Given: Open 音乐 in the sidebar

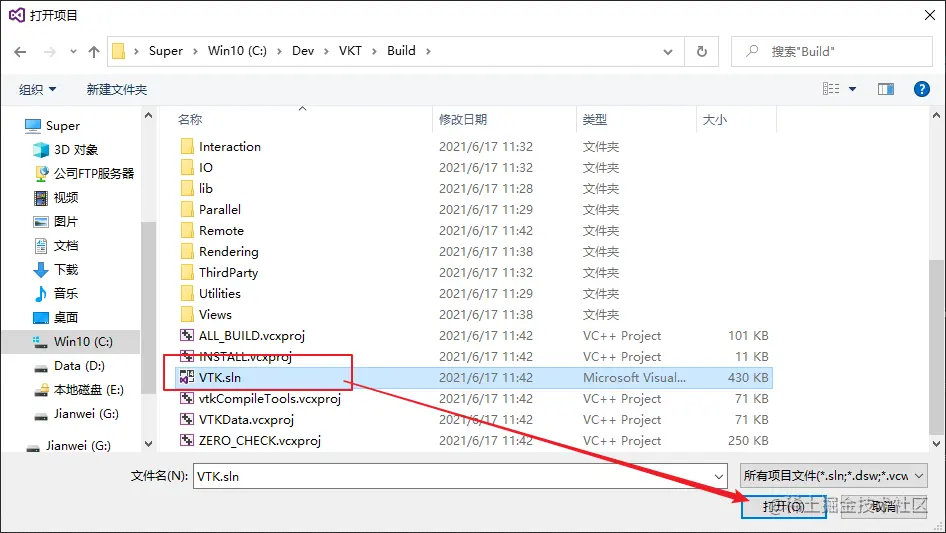Looking at the screenshot, I should [x=56, y=293].
